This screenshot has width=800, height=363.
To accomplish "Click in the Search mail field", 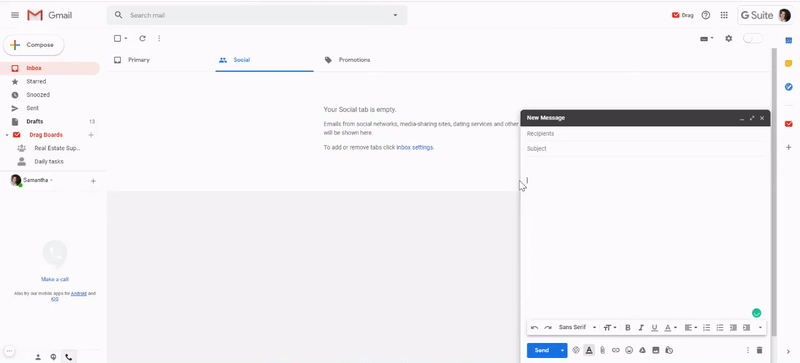I will coord(258,15).
